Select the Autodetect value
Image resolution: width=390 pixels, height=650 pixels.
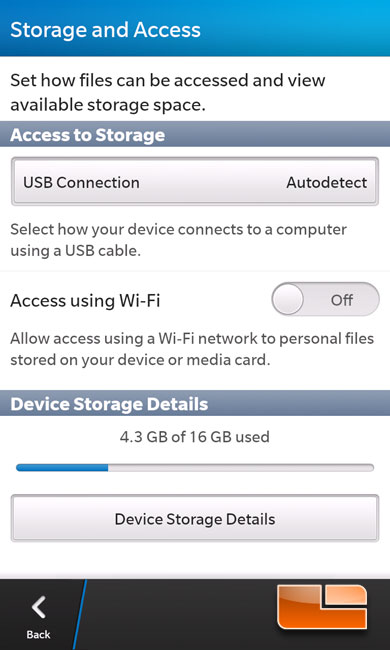click(327, 182)
